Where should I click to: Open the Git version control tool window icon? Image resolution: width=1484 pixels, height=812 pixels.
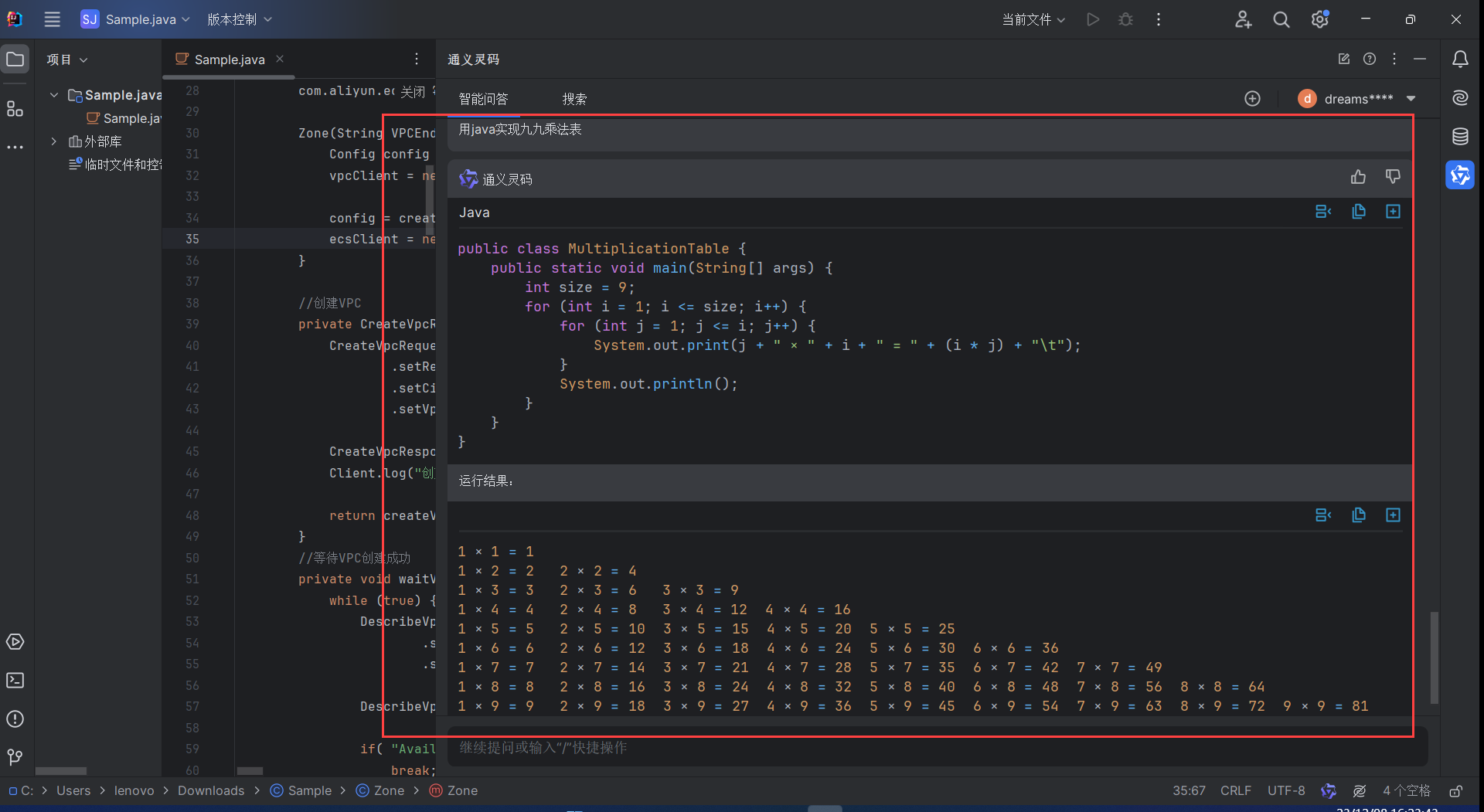click(x=15, y=757)
